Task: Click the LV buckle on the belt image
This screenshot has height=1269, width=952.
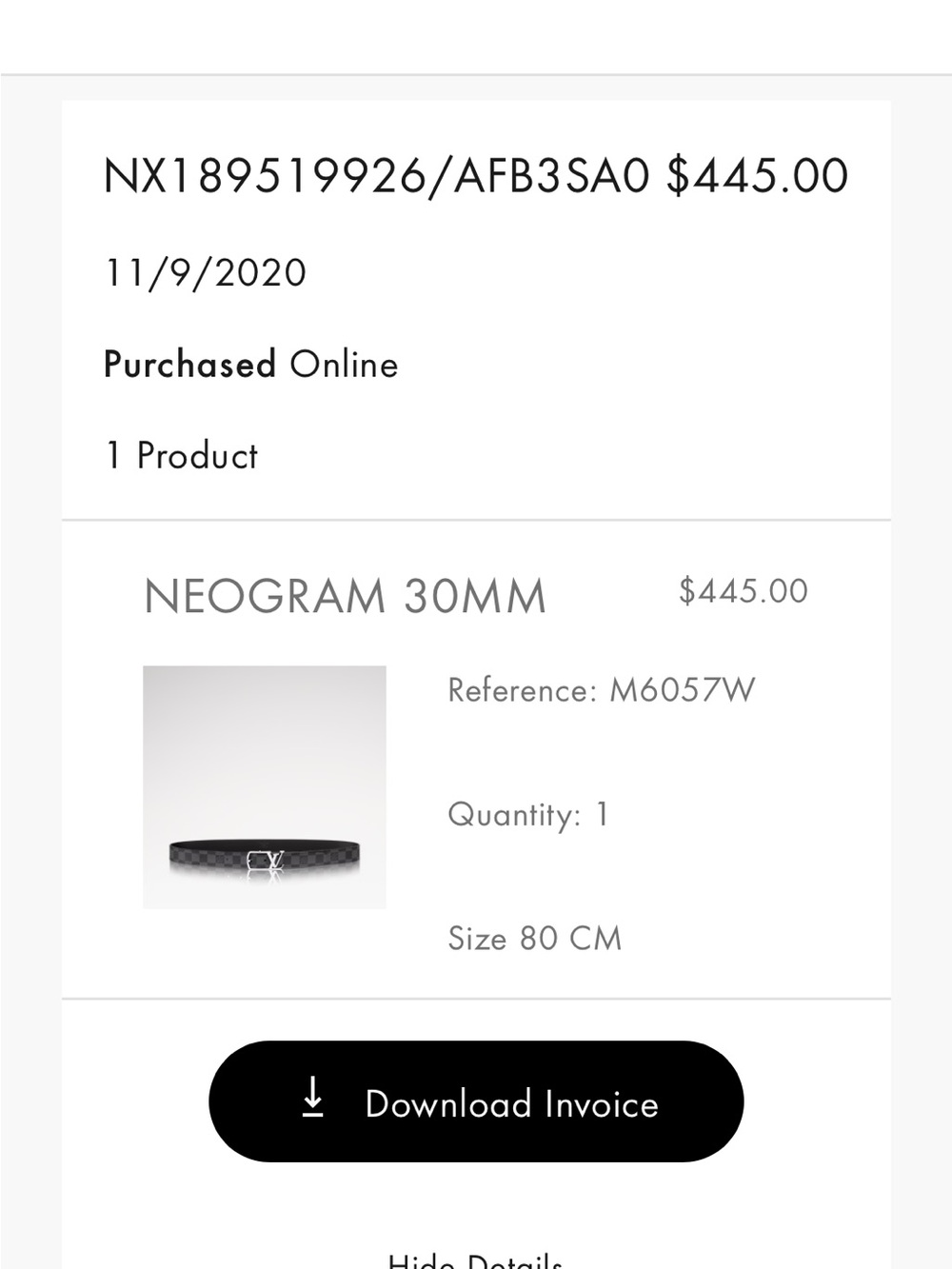Action: click(265, 860)
